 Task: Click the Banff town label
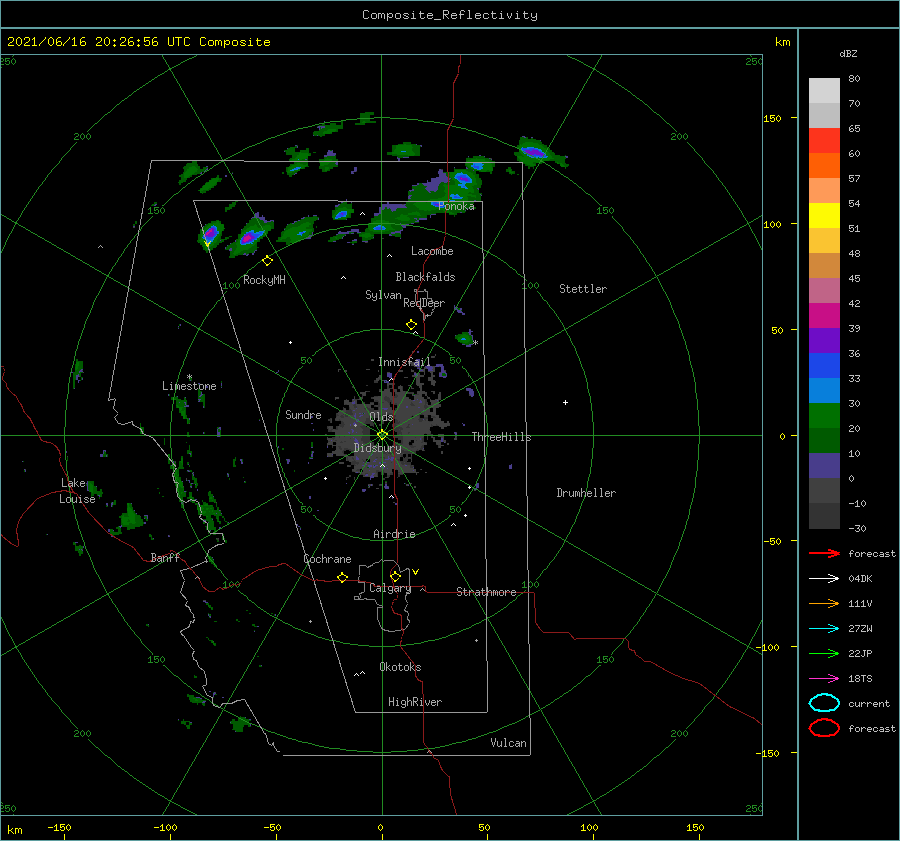coord(165,558)
